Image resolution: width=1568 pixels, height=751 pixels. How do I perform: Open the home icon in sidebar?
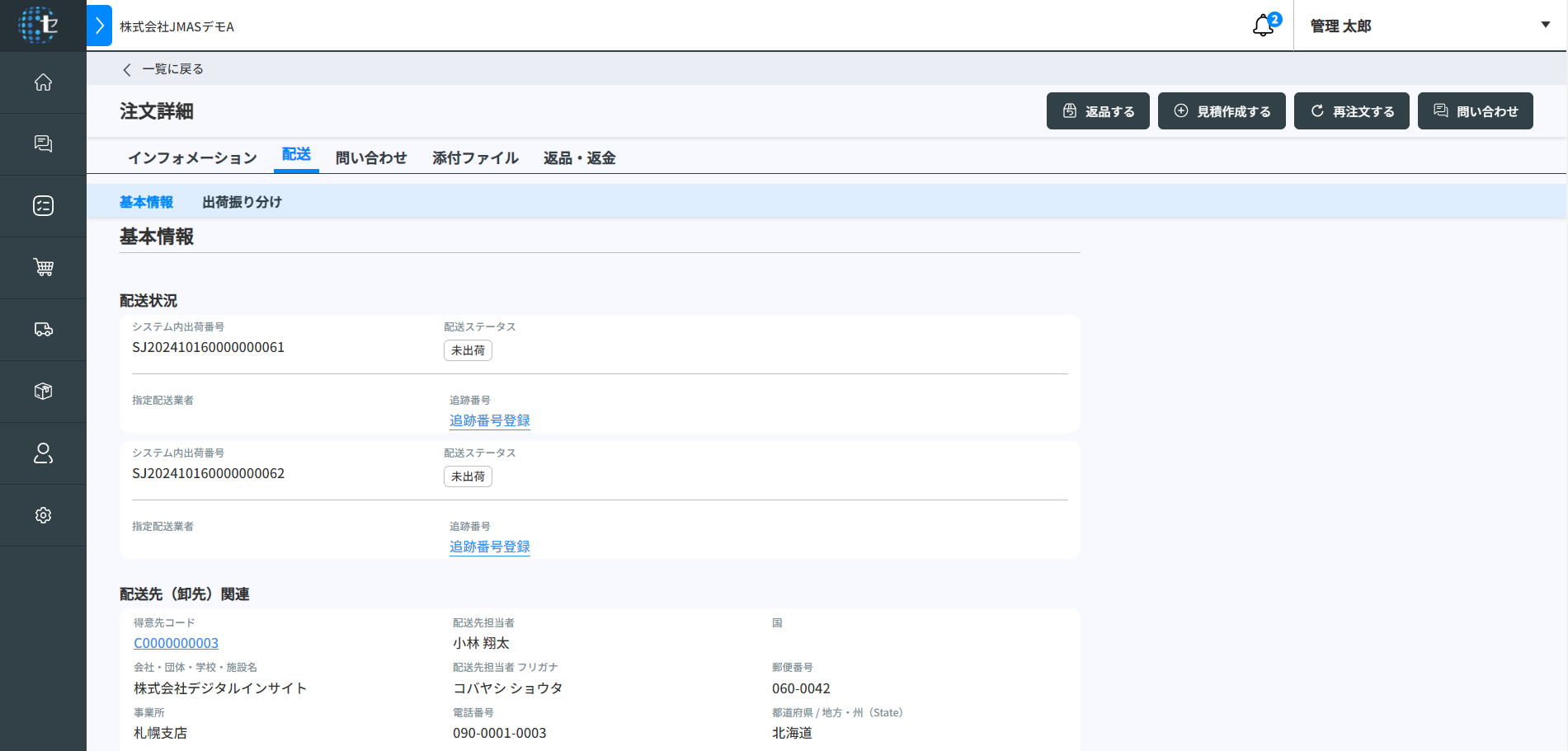pos(43,82)
